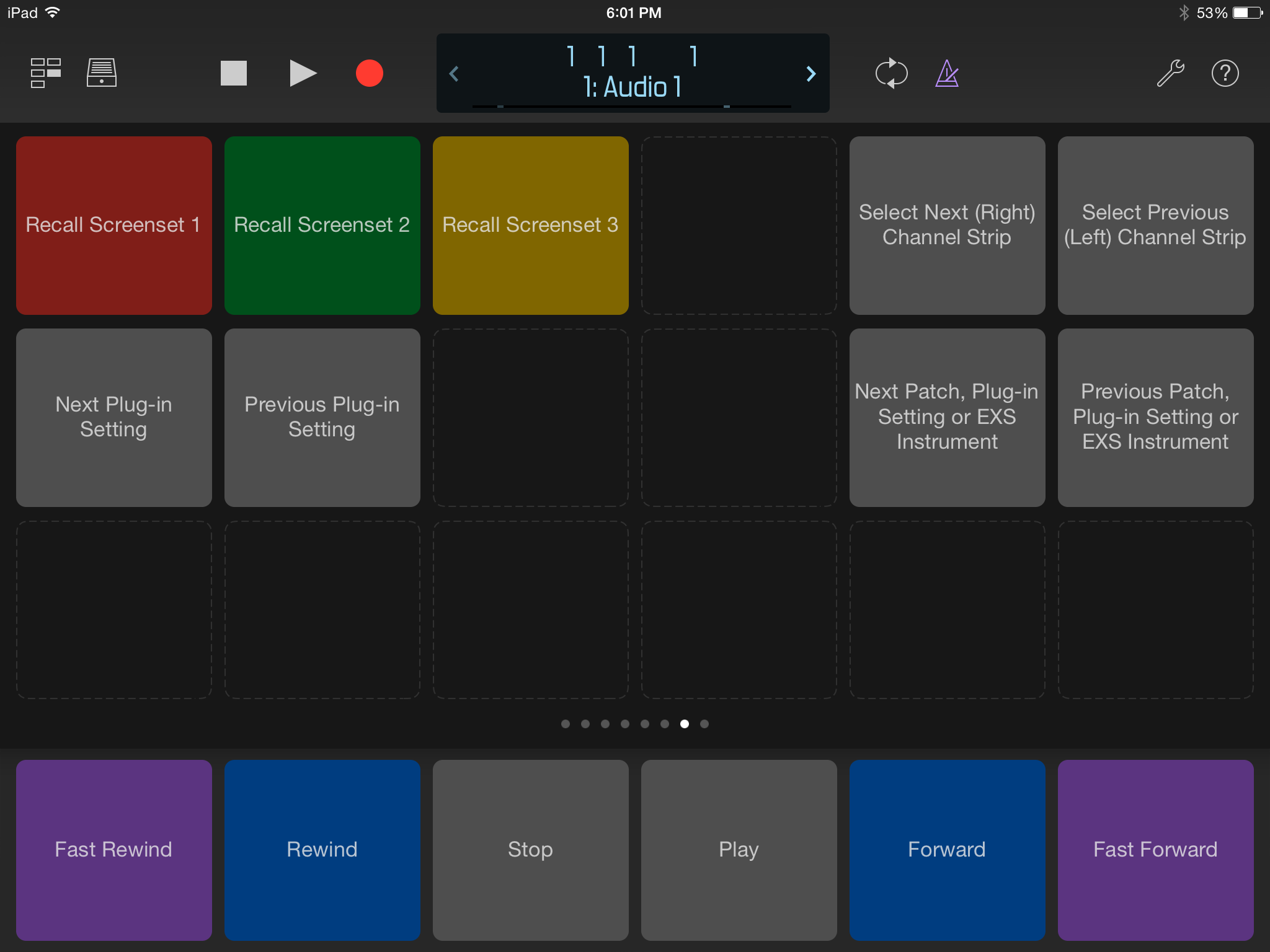
Task: Open Logic Remote settings with the wrench icon
Action: tap(1172, 73)
